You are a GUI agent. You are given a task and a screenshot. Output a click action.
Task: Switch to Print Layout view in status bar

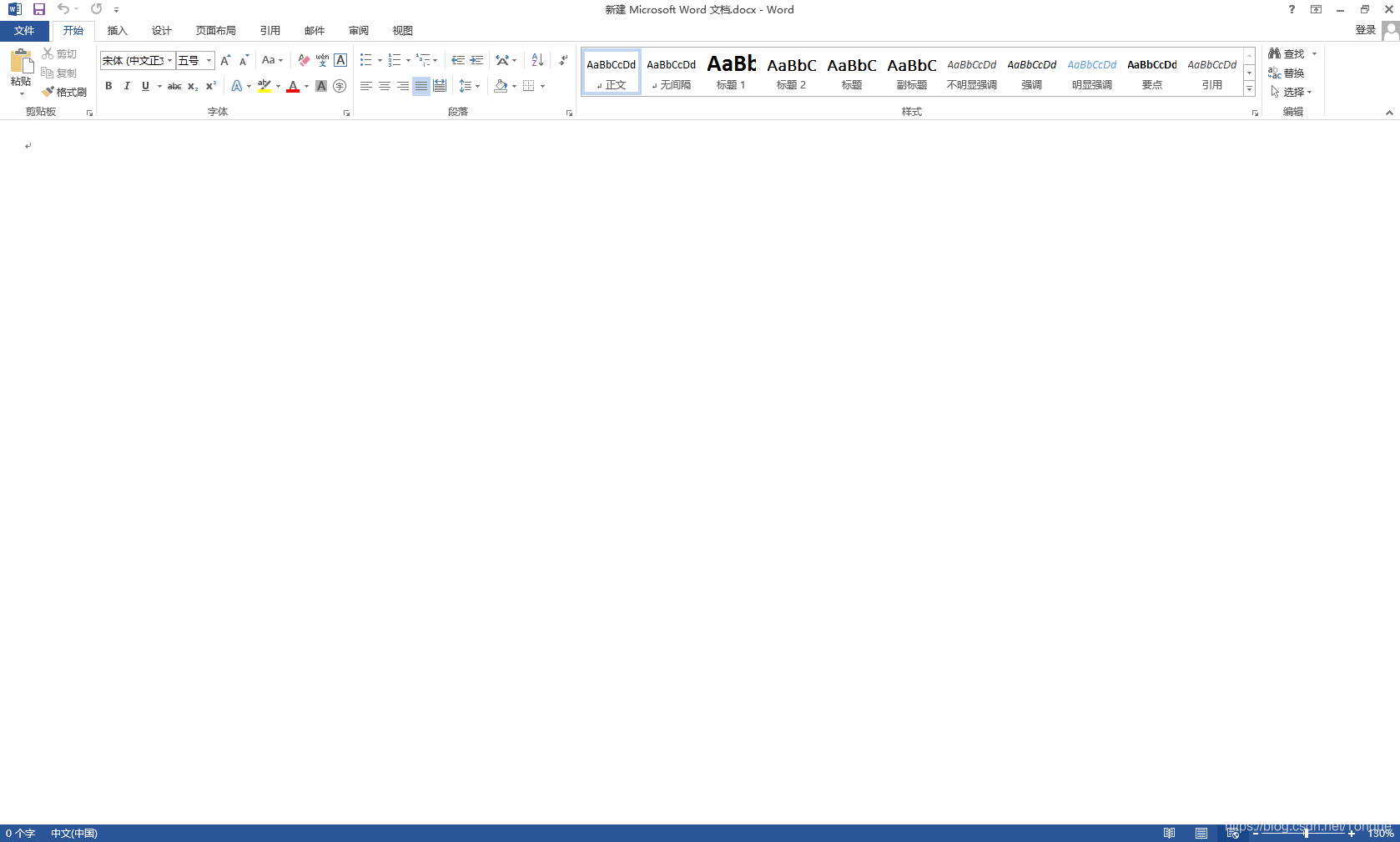(x=1201, y=833)
